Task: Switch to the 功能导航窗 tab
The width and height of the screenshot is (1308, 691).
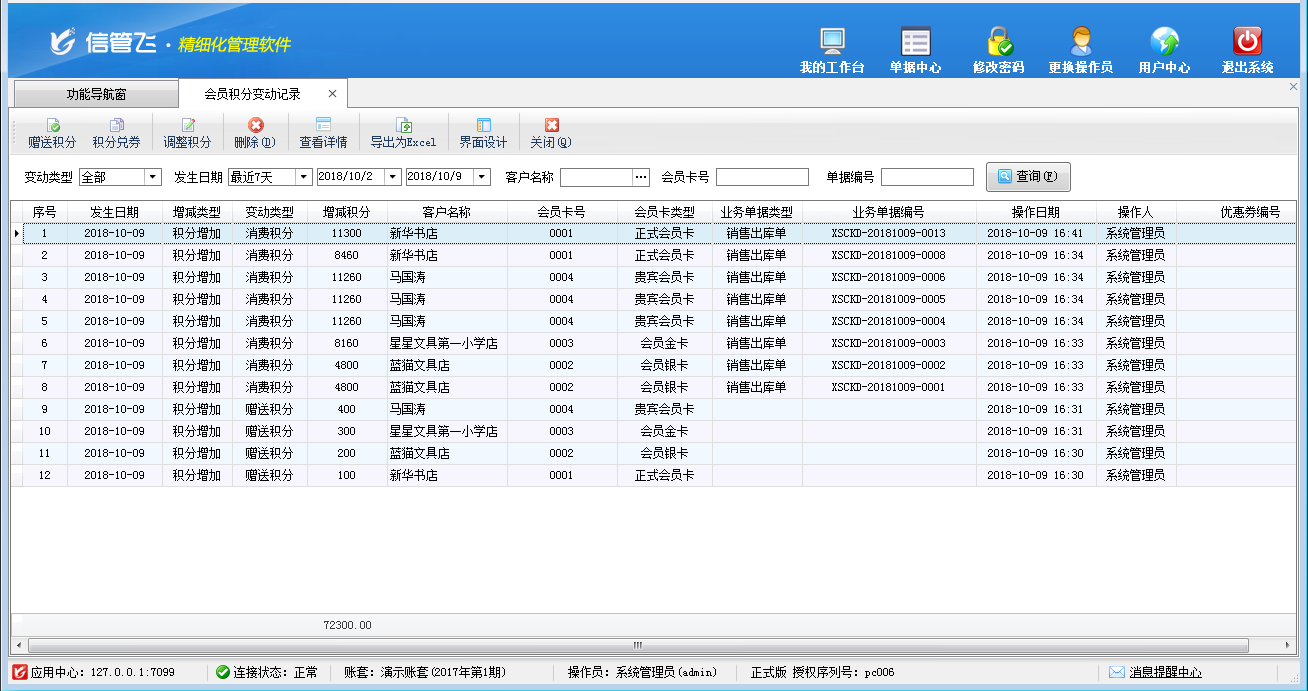Action: (x=96, y=95)
